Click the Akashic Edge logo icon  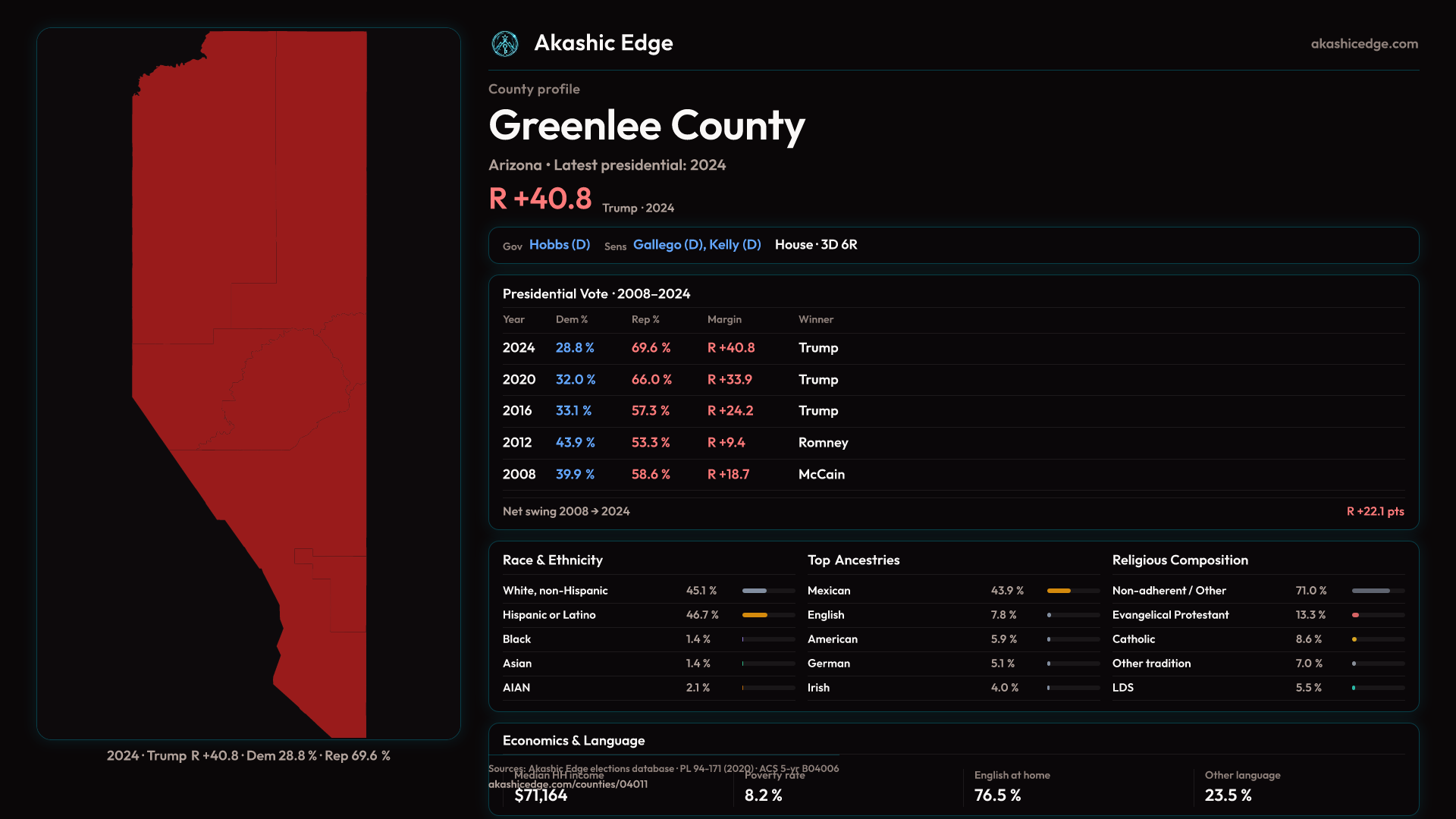(504, 44)
